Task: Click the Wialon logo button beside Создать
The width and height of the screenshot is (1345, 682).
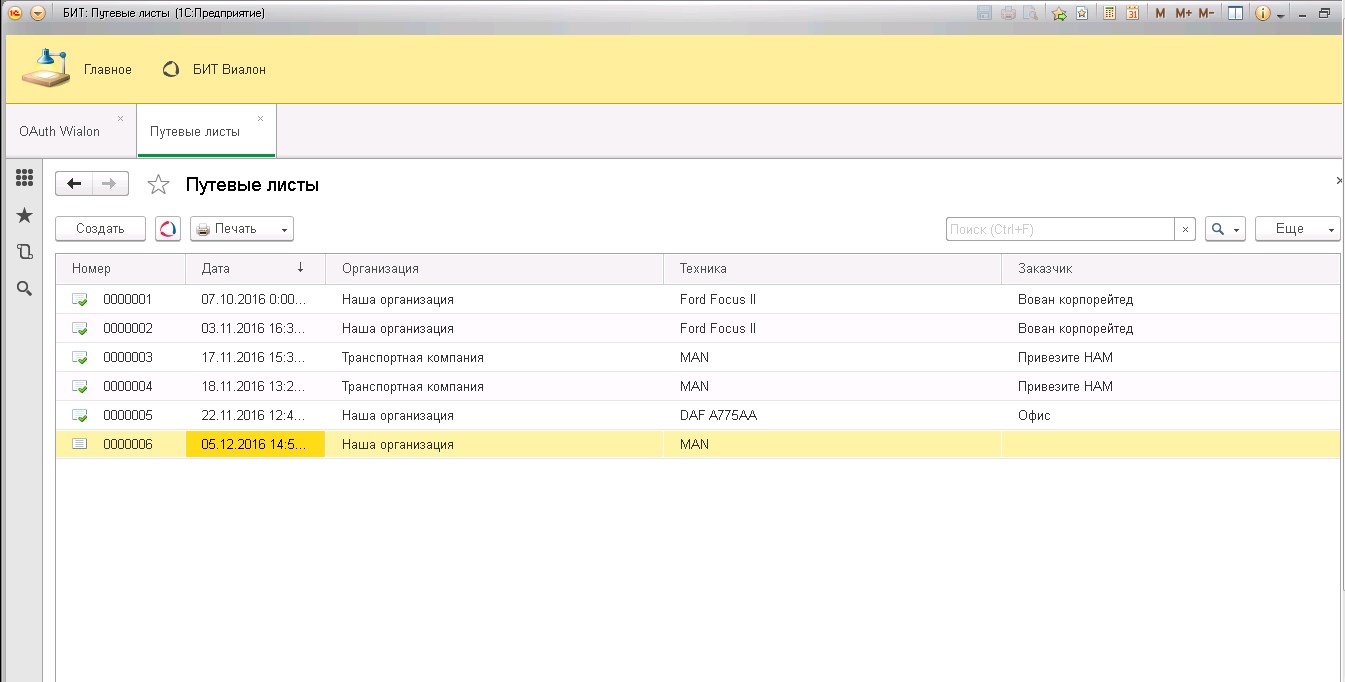Action: (x=168, y=229)
